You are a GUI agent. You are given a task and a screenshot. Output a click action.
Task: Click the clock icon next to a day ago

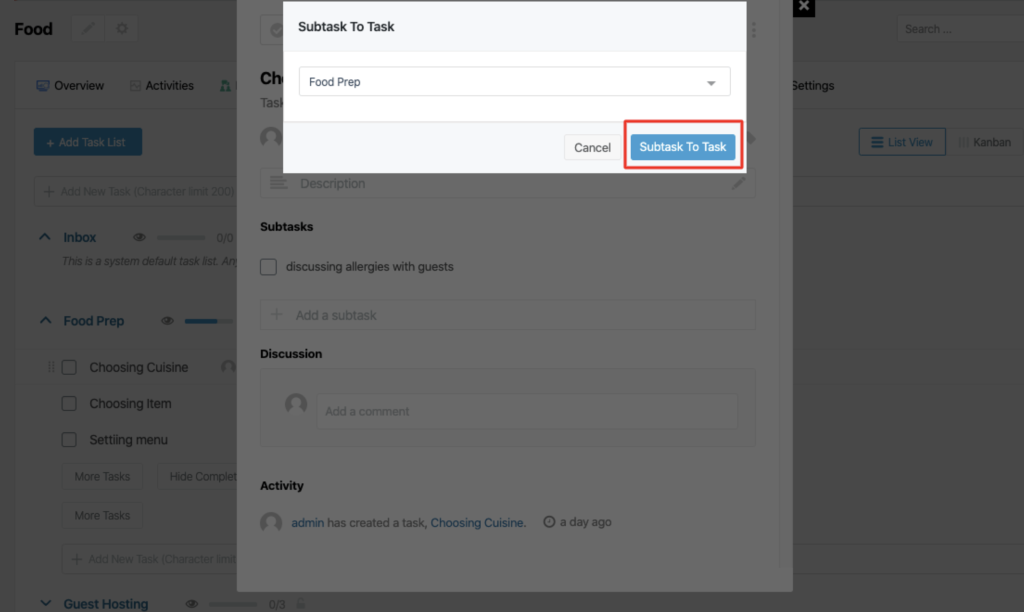click(549, 522)
